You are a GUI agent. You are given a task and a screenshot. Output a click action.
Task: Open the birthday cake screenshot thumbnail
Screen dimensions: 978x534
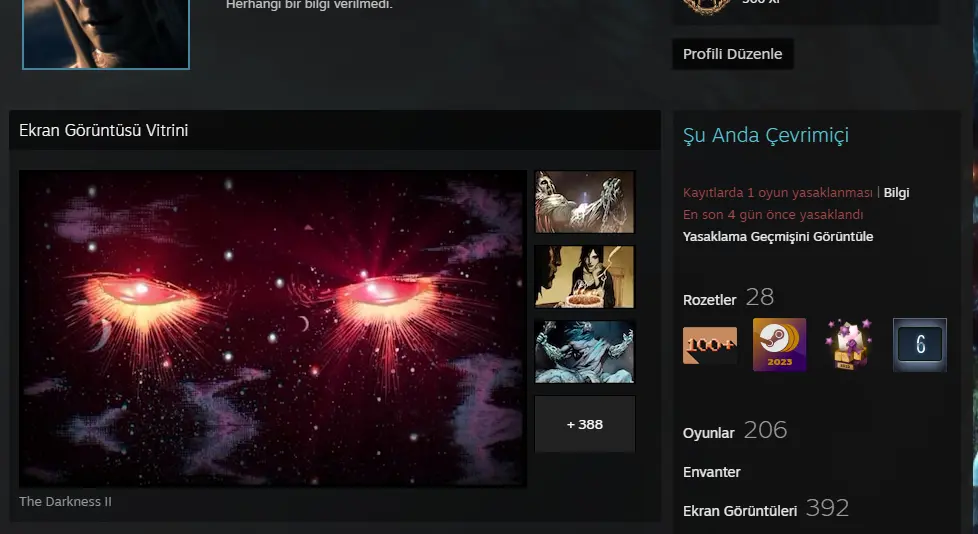(x=584, y=277)
